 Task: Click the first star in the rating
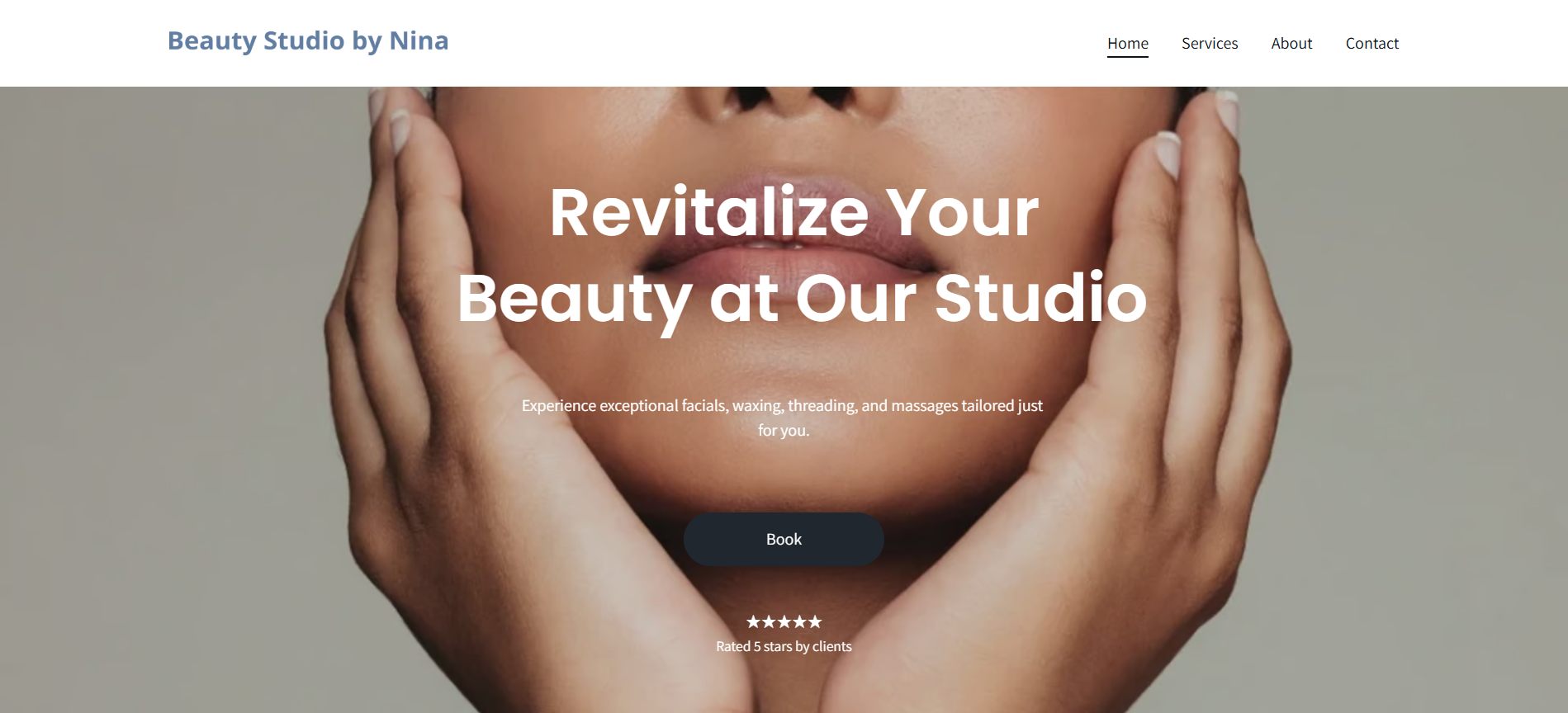753,621
